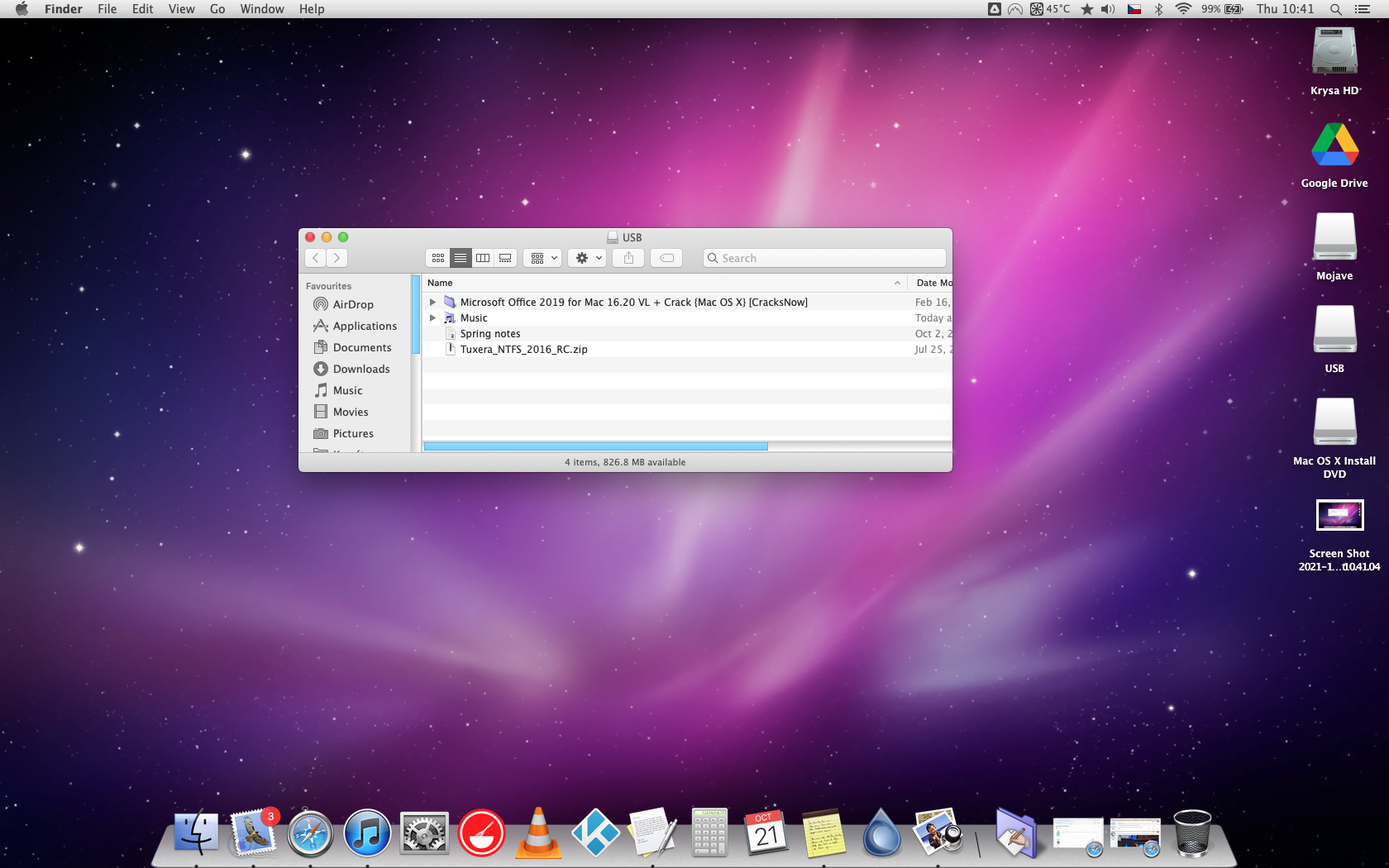Click the Finder search field
1389x868 pixels.
[x=827, y=258]
